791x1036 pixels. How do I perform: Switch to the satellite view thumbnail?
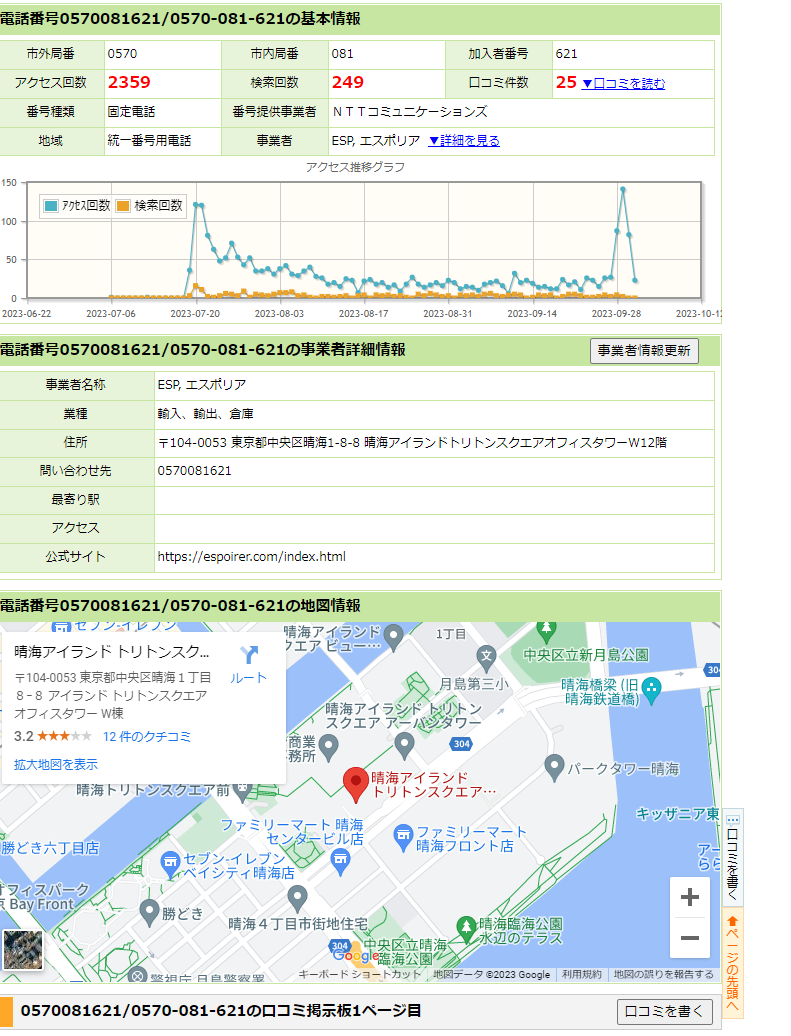point(22,949)
